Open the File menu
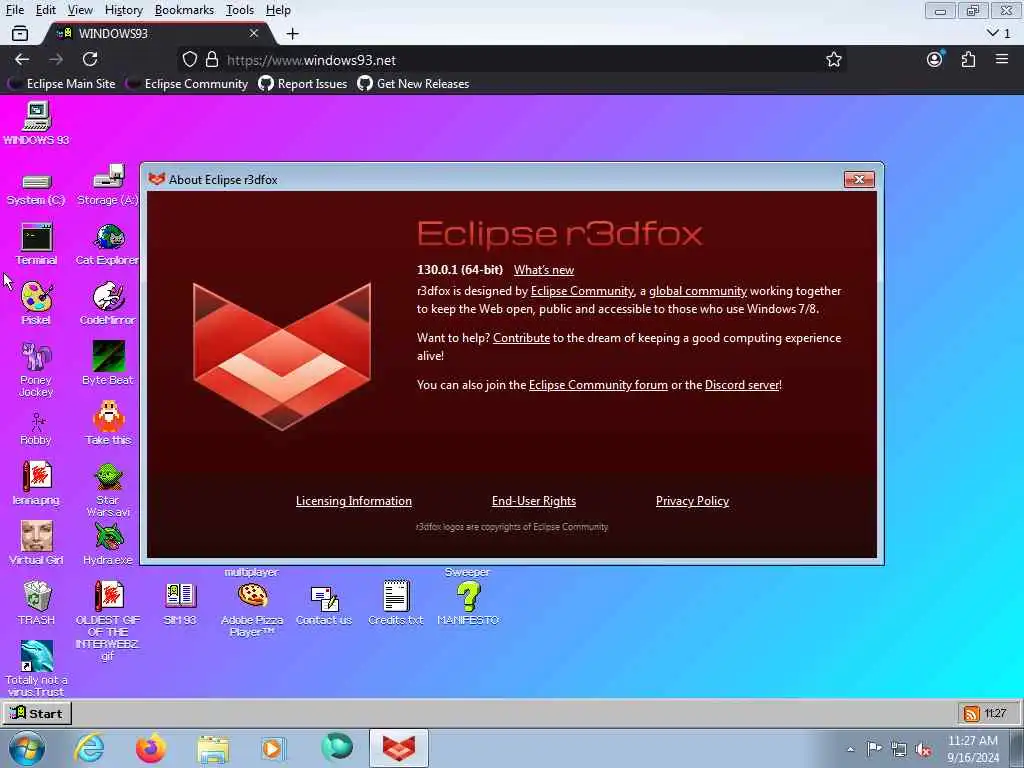The width and height of the screenshot is (1024, 768). coord(14,10)
